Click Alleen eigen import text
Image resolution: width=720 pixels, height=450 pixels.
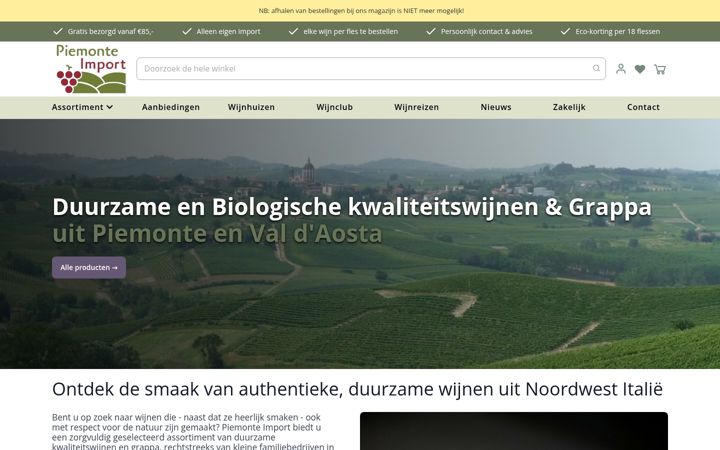pos(228,31)
